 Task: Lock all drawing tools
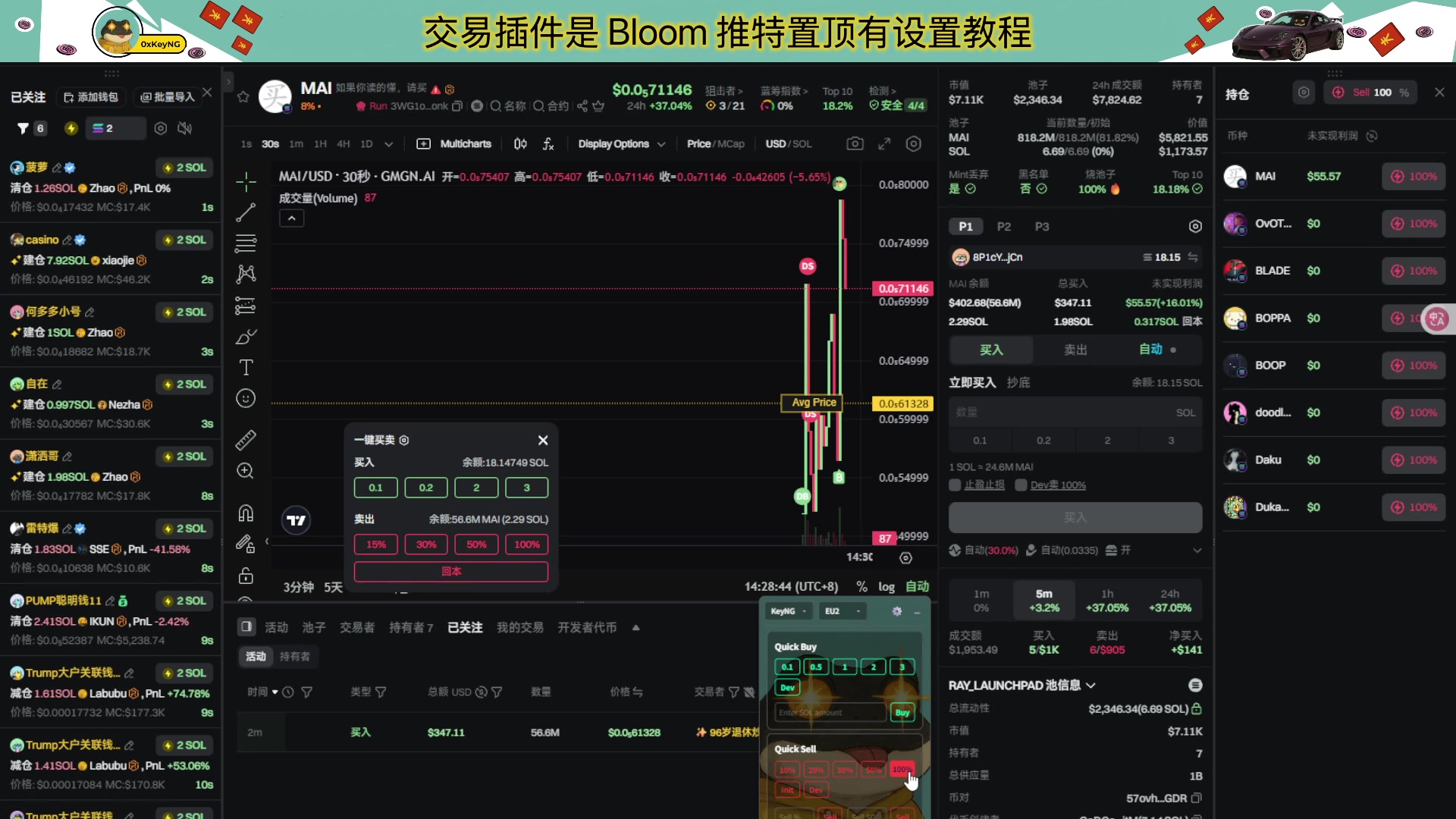(246, 576)
